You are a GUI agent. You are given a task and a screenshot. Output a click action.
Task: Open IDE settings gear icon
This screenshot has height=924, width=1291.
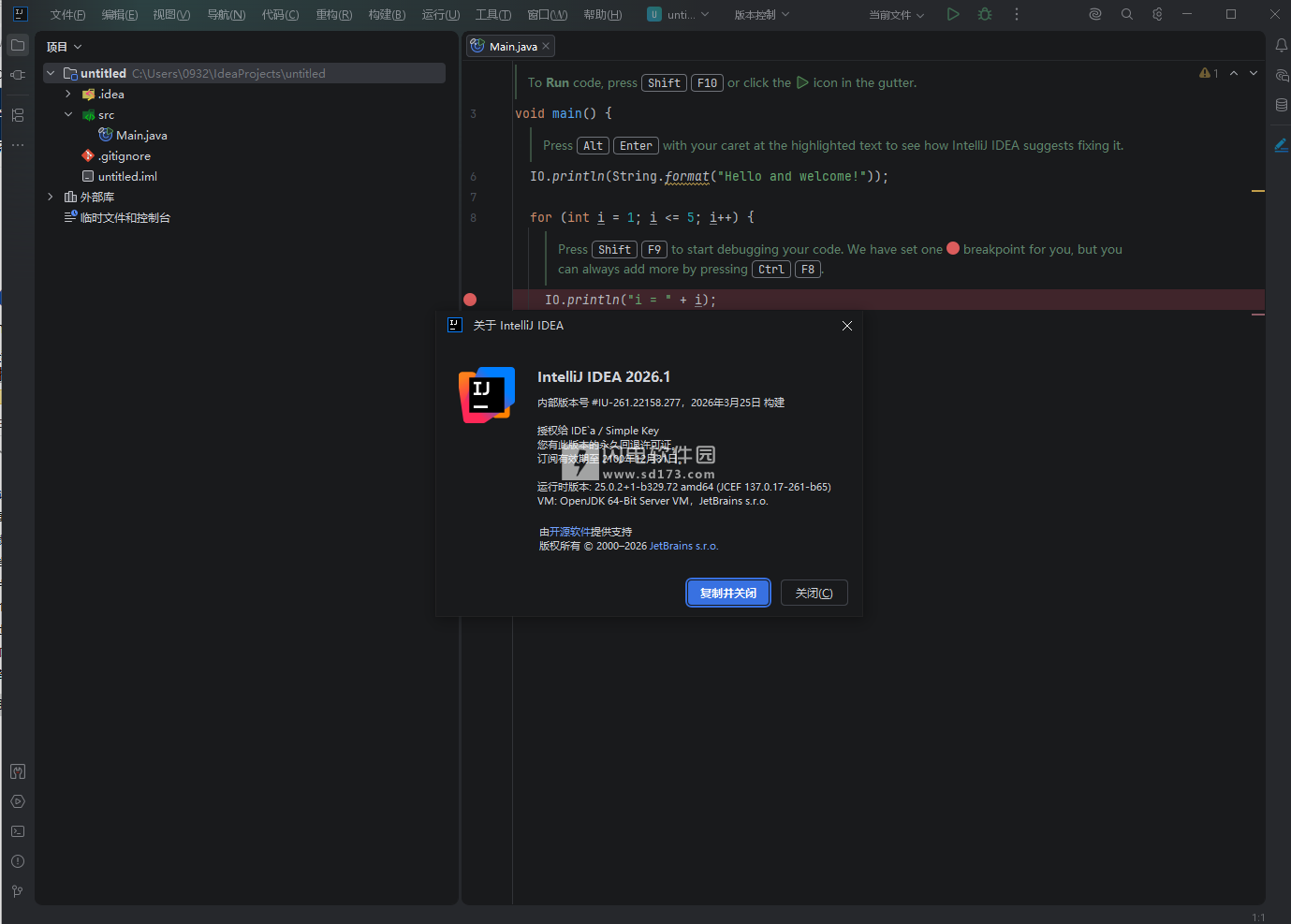[x=1158, y=14]
